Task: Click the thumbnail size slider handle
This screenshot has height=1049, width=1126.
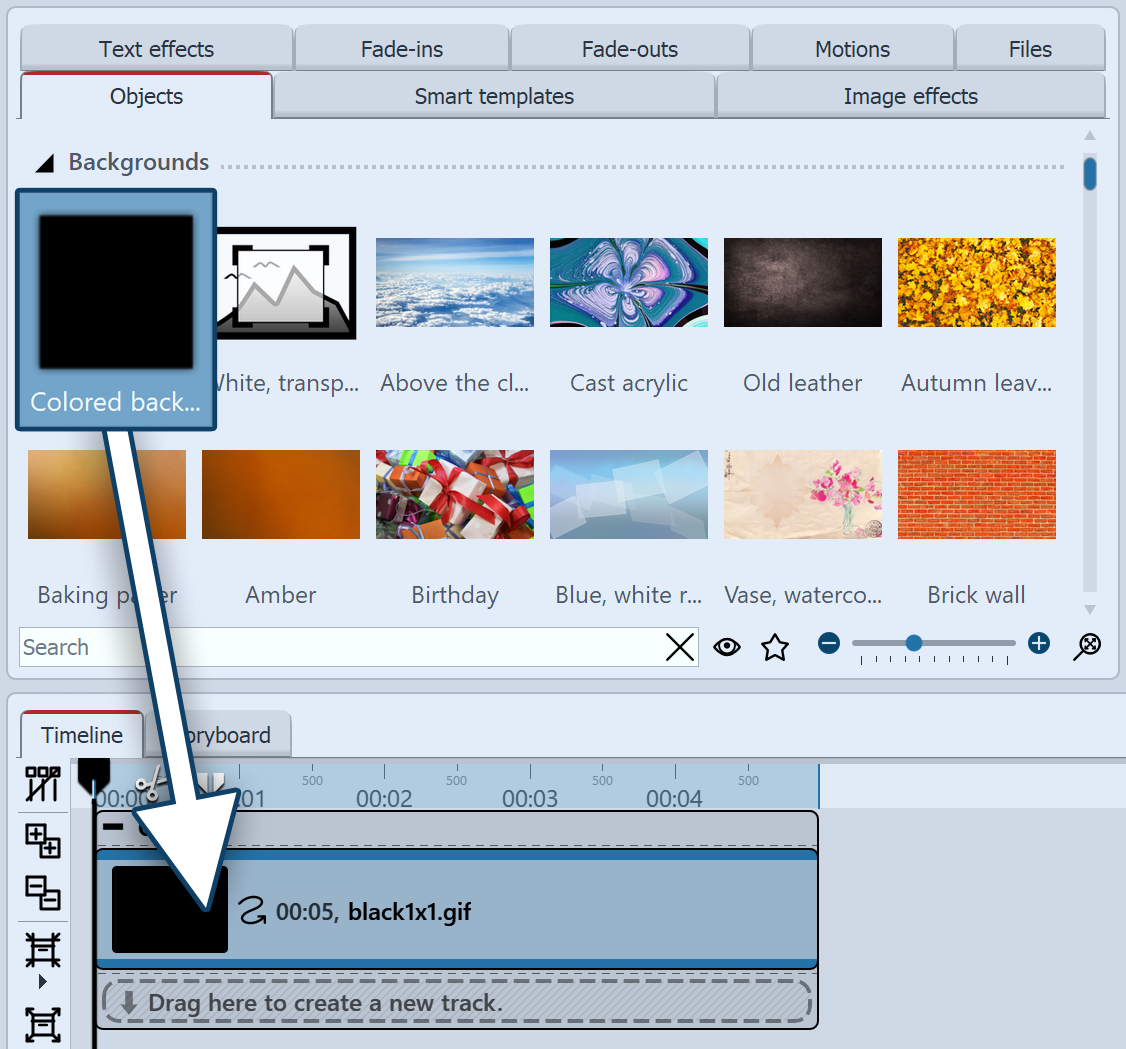Action: 913,643
